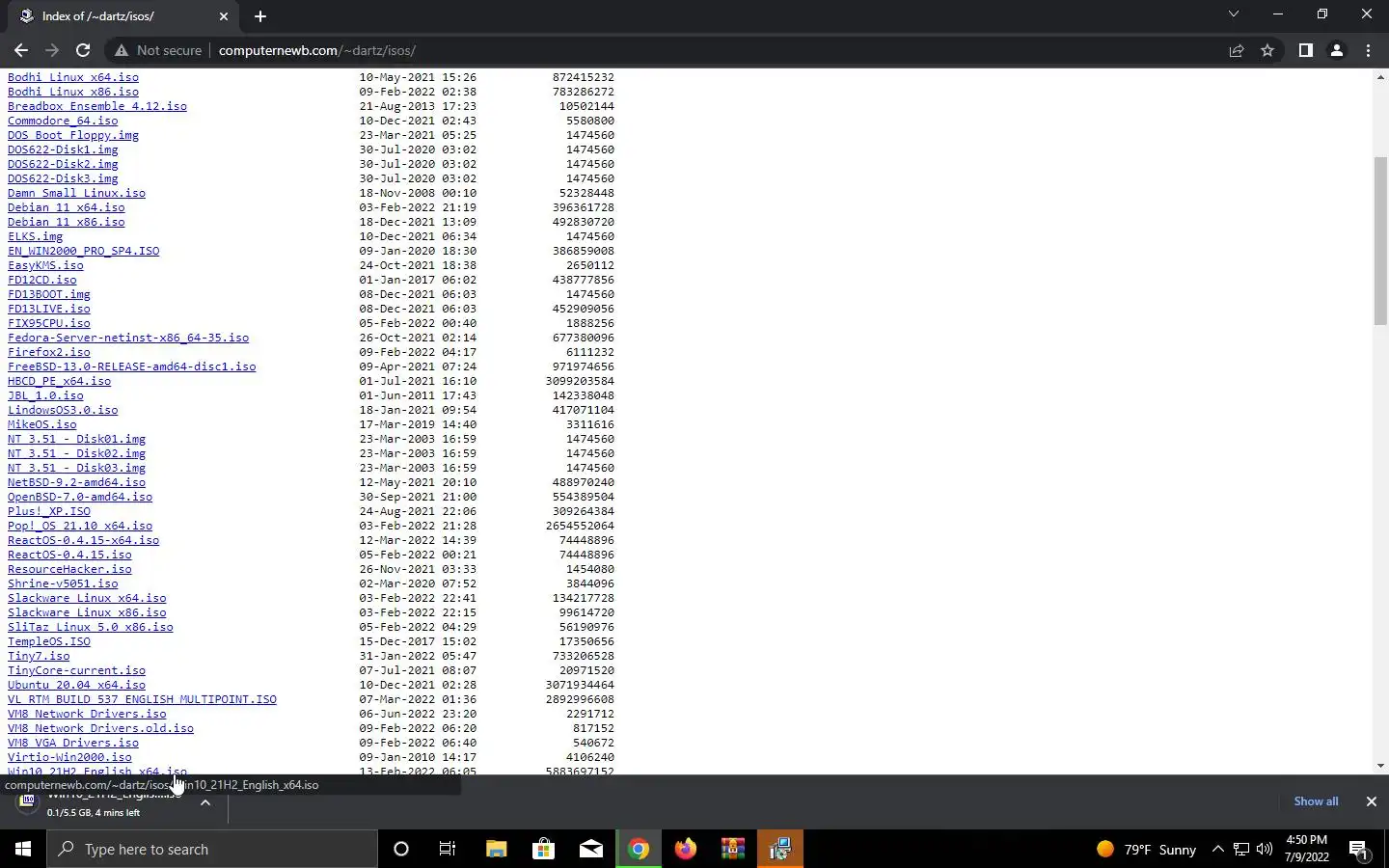Click the page scrollbar down arrow
The image size is (1389, 868).
pos(1380,766)
